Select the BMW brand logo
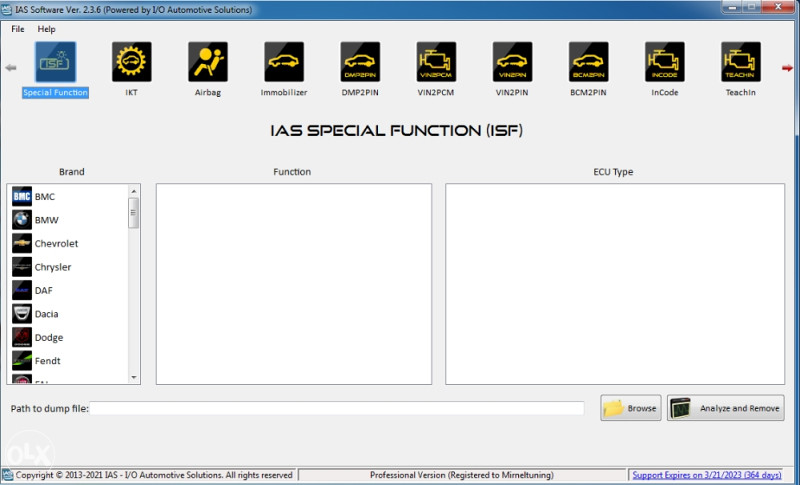Image resolution: width=800 pixels, height=485 pixels. (x=22, y=220)
